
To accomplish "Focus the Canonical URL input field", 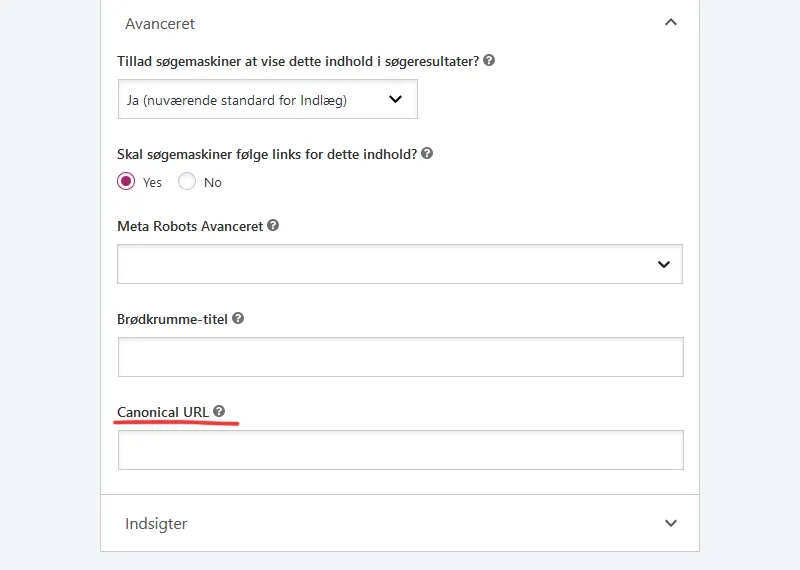I will click(x=401, y=450).
